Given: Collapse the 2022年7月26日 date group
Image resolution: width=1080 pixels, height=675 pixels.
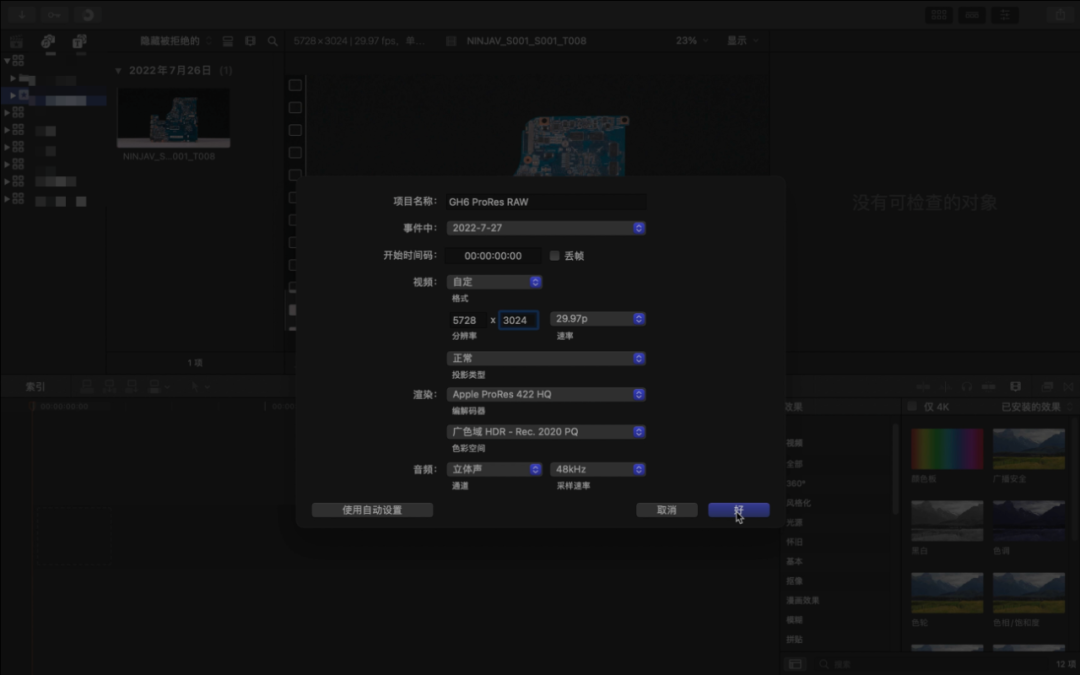Looking at the screenshot, I should point(118,70).
